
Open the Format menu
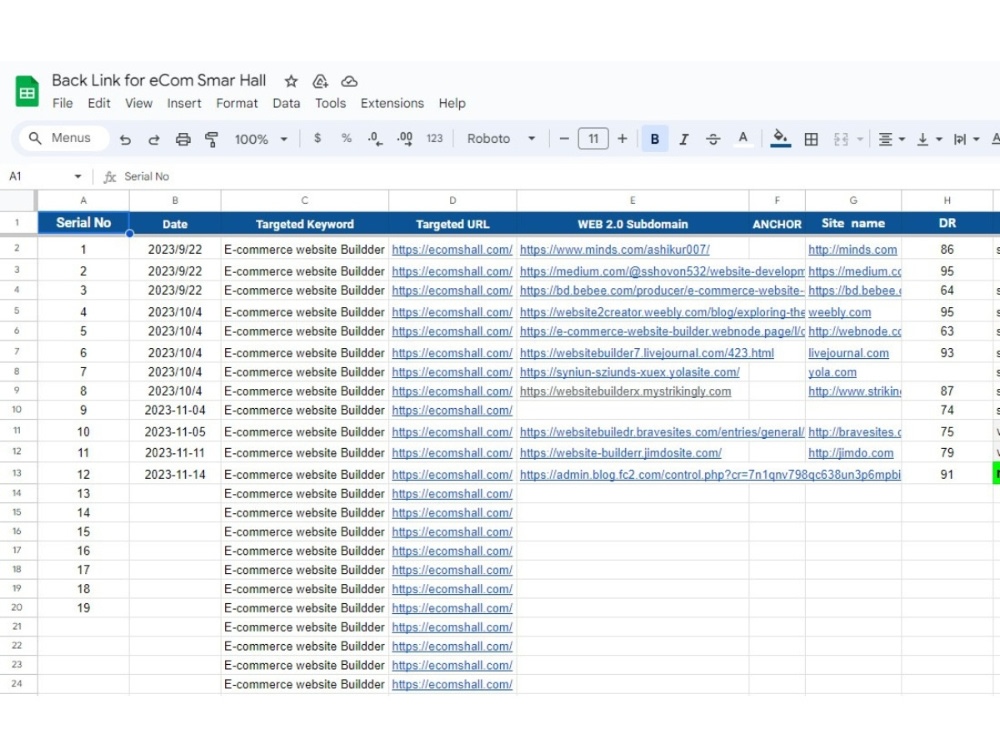(237, 103)
